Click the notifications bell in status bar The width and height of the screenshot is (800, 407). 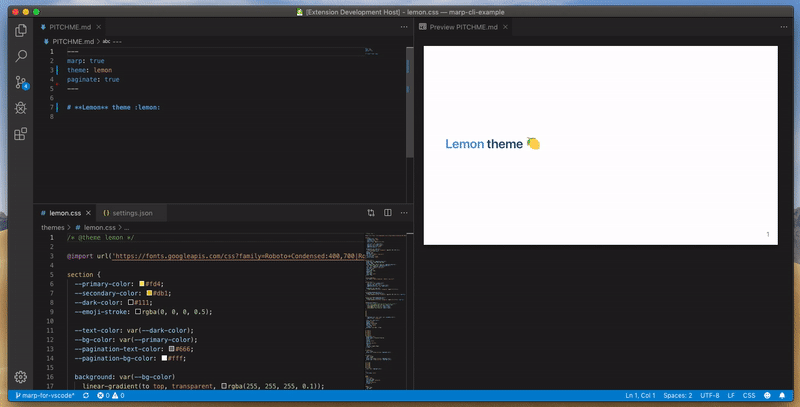780,397
